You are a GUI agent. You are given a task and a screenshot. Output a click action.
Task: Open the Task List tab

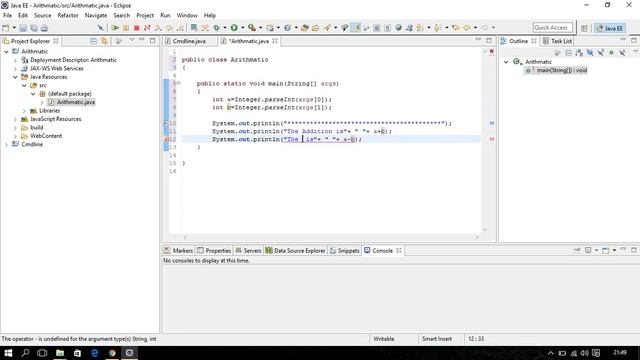click(x=558, y=41)
